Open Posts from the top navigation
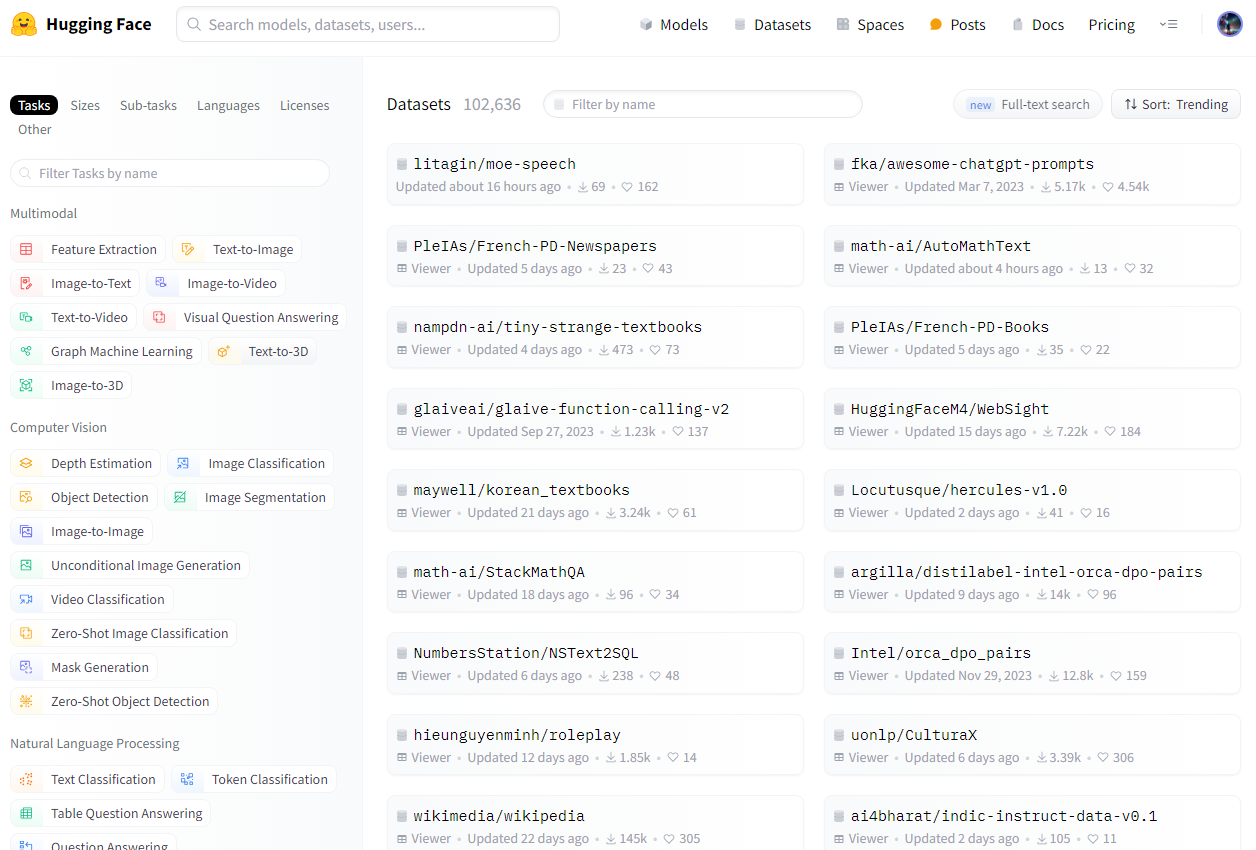This screenshot has height=850, width=1256. click(957, 25)
